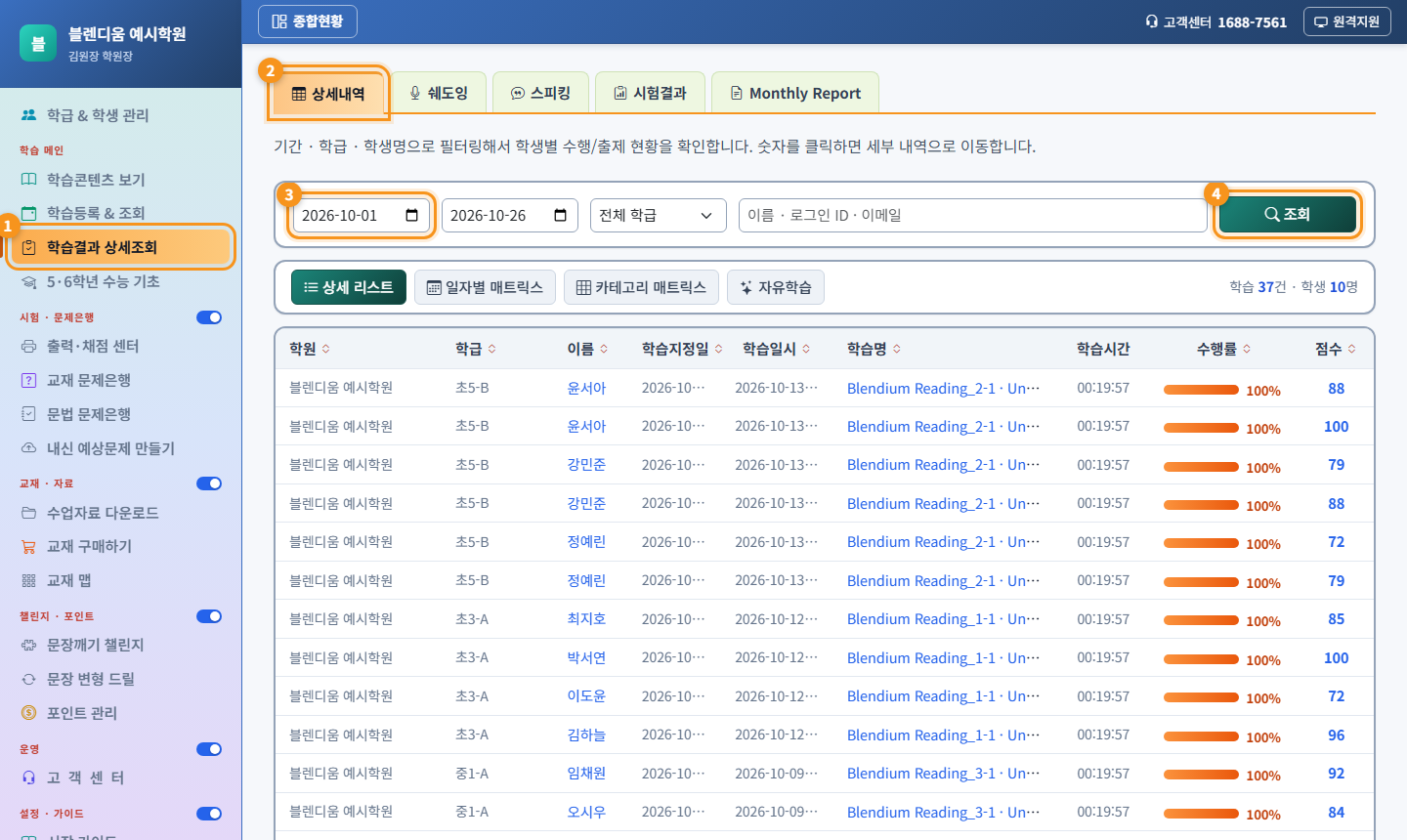The image size is (1407, 840).
Task: Toggle 운영 section switch
Action: pyautogui.click(x=209, y=749)
